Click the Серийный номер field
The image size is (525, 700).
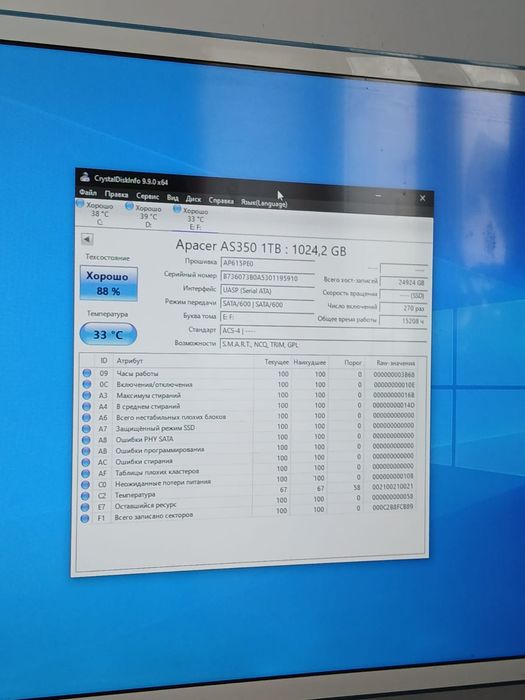[x=268, y=278]
